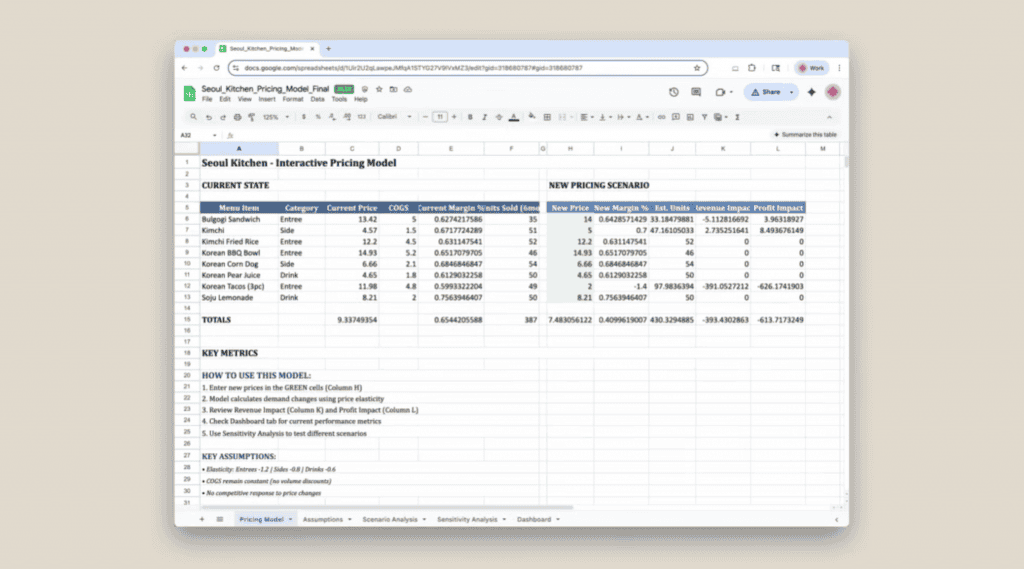Open the zoom level 125% dropdown
The width and height of the screenshot is (1024, 569).
pos(276,117)
